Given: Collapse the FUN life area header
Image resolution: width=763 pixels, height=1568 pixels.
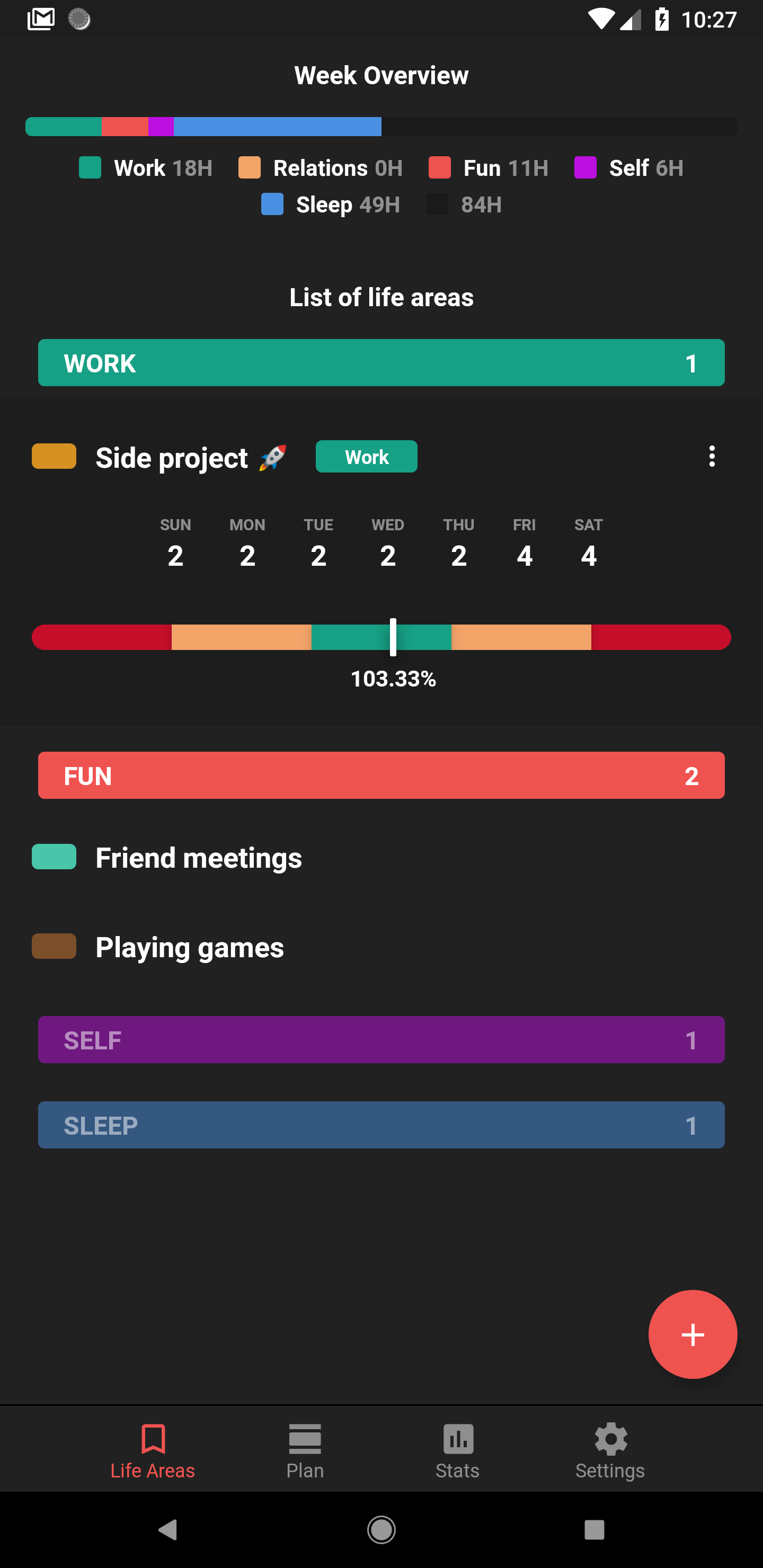Looking at the screenshot, I should coord(381,776).
